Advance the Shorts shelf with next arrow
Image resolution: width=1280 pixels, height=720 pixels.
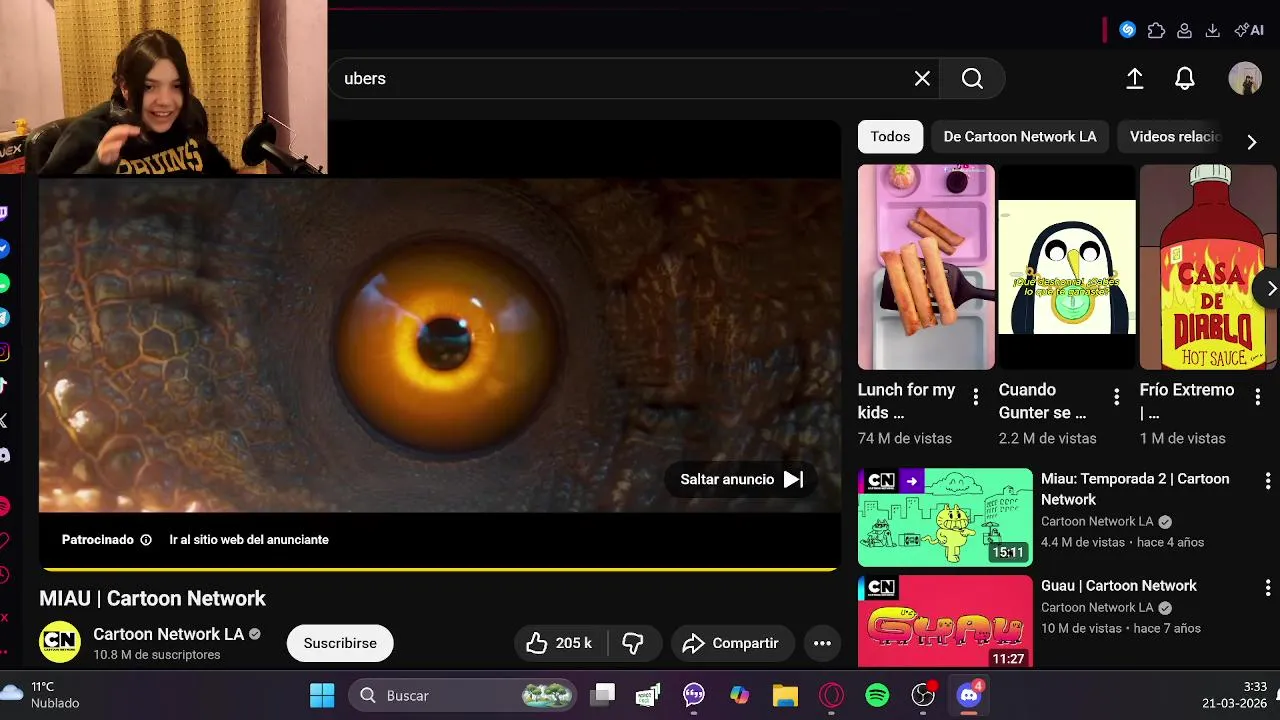pyautogui.click(x=1270, y=288)
